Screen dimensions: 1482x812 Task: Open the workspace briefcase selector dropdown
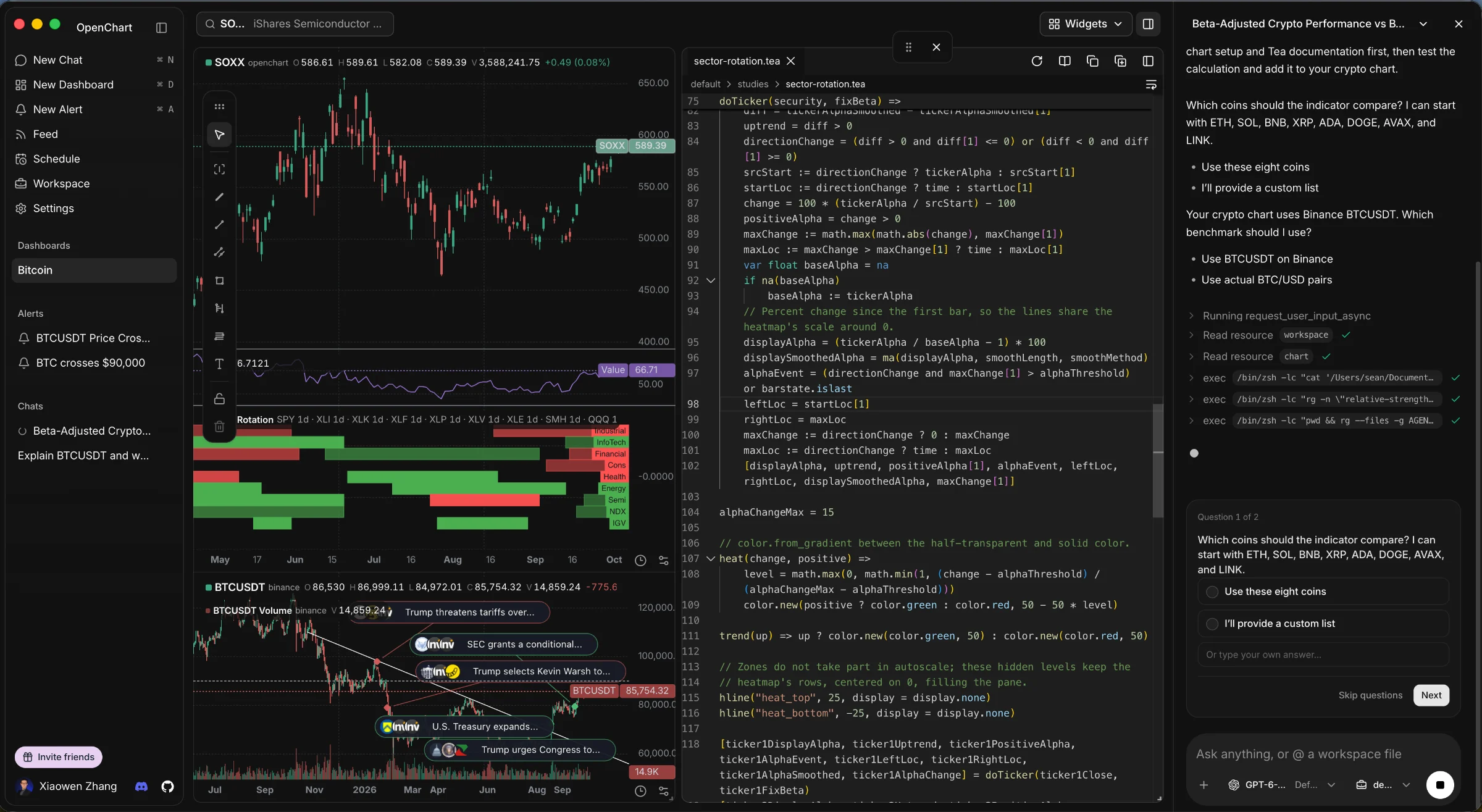[1383, 785]
